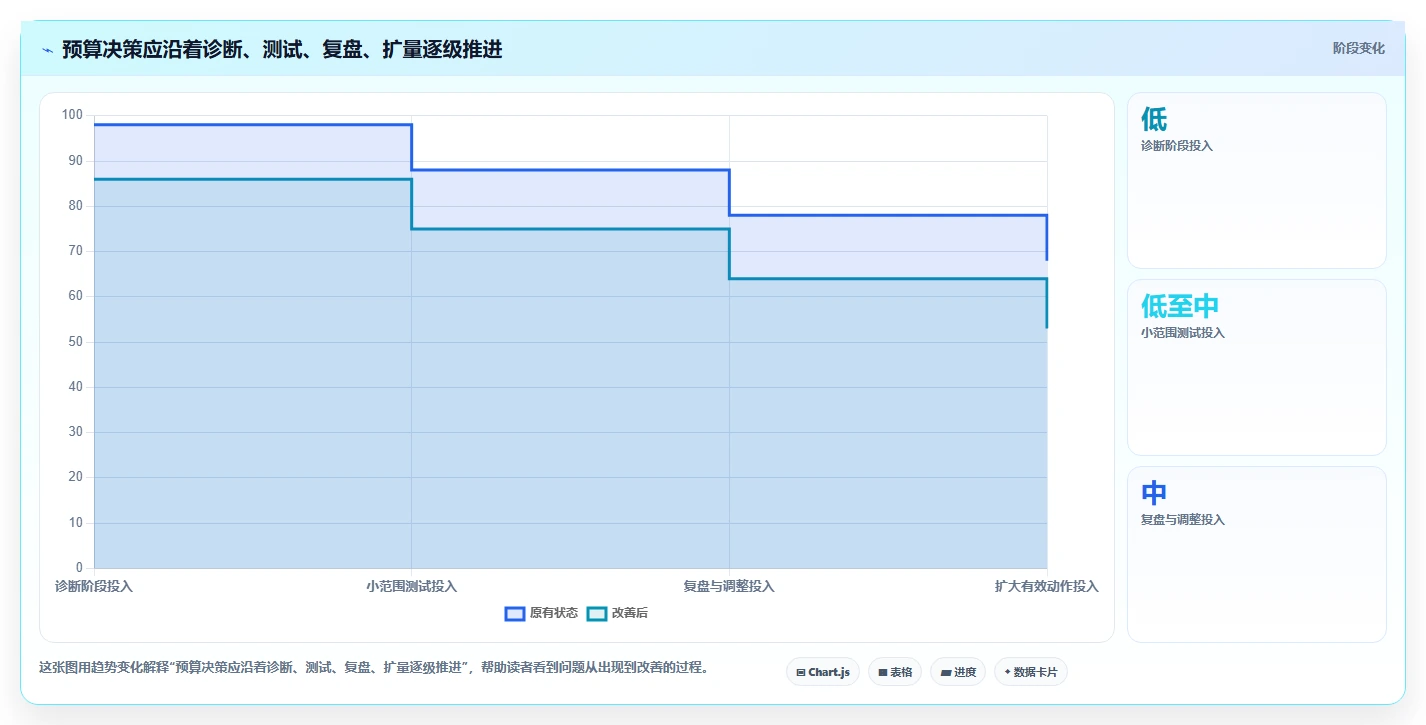Select the 表格 tag pill

click(895, 672)
